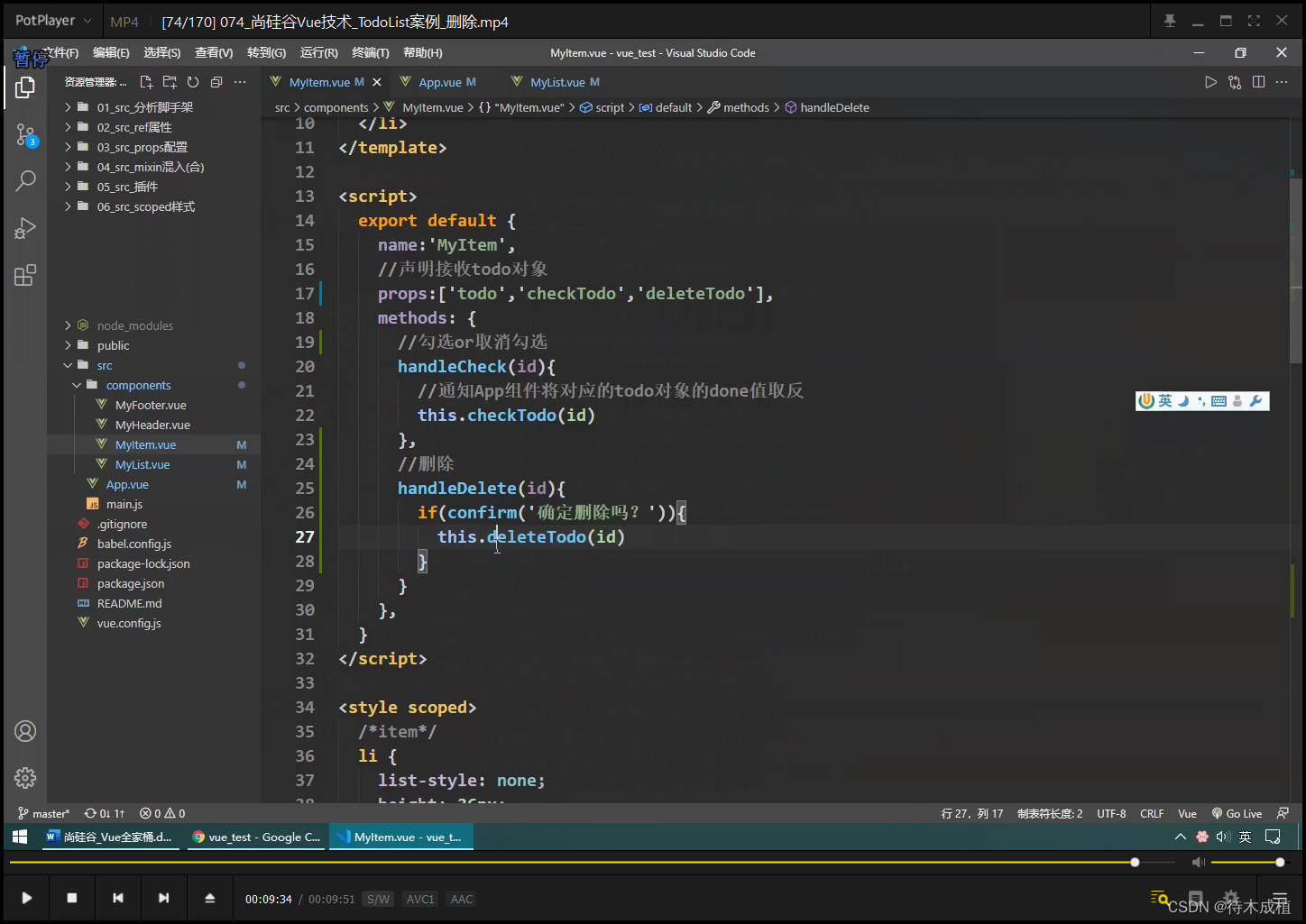1306x924 pixels.
Task: Switch to the App.vue tab
Action: click(x=440, y=82)
